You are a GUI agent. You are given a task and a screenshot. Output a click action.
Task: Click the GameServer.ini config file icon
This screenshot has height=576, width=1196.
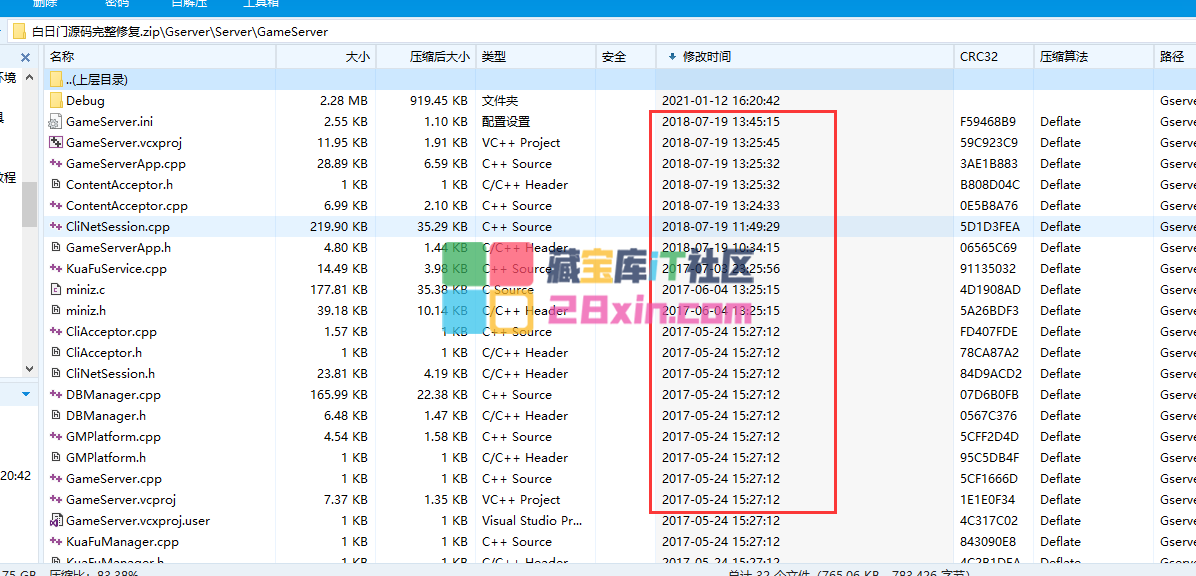(x=56, y=121)
